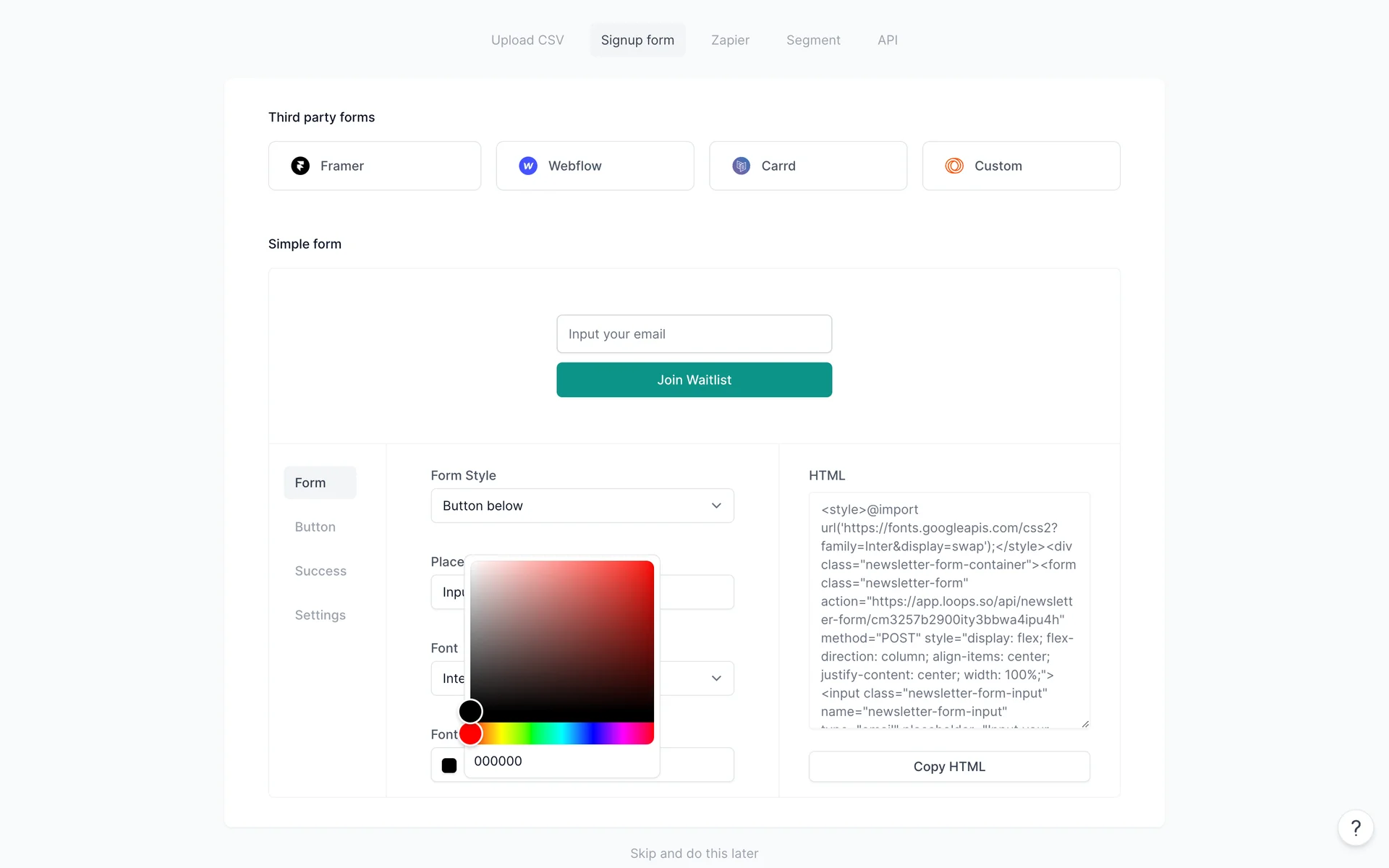Click the black font color swatch
1389x868 pixels.
(449, 765)
